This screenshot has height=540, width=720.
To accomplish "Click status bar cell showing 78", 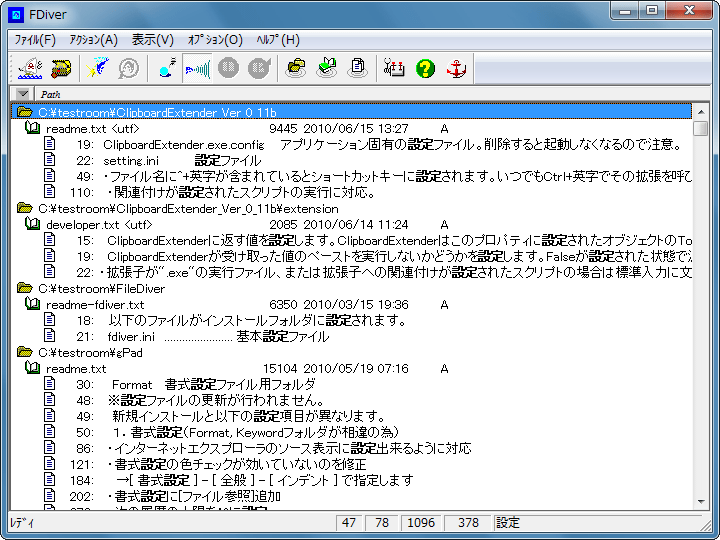I will (382, 523).
